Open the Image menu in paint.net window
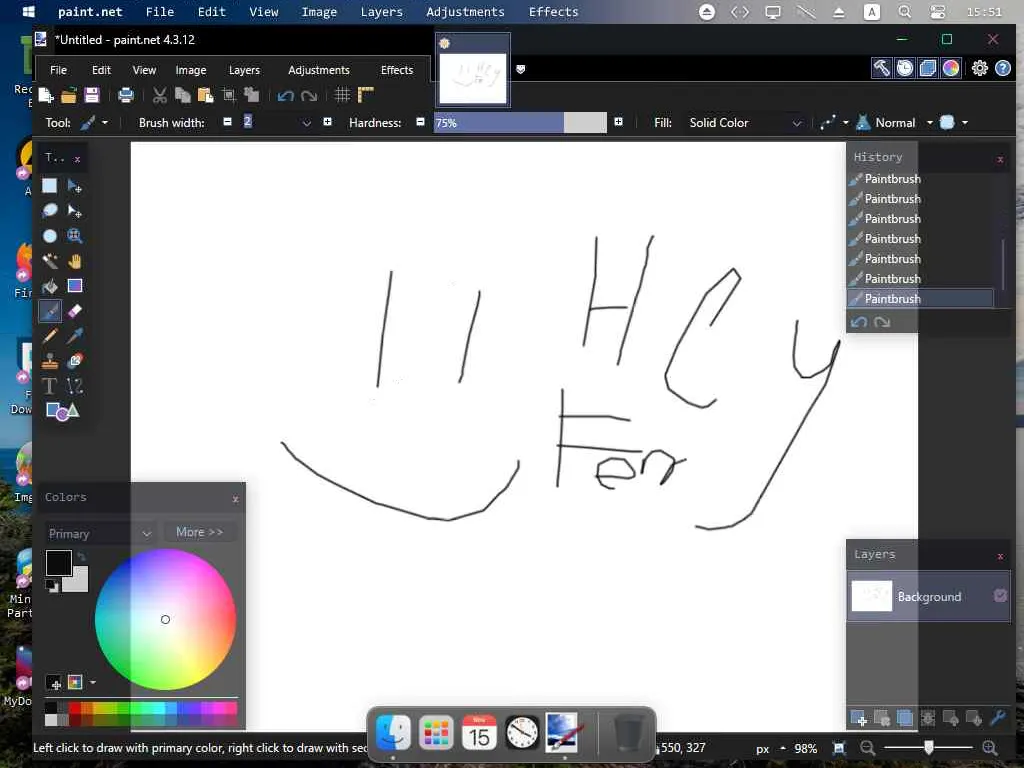1024x768 pixels. click(x=191, y=70)
